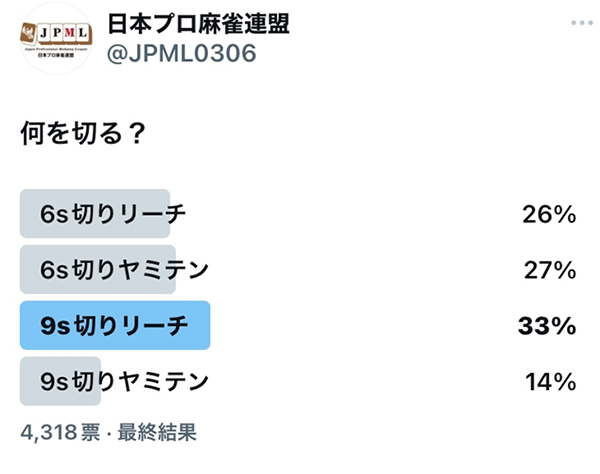Viewport: 600px width, 474px height.
Task: Click the 最終結果 final results text
Action: [x=157, y=432]
